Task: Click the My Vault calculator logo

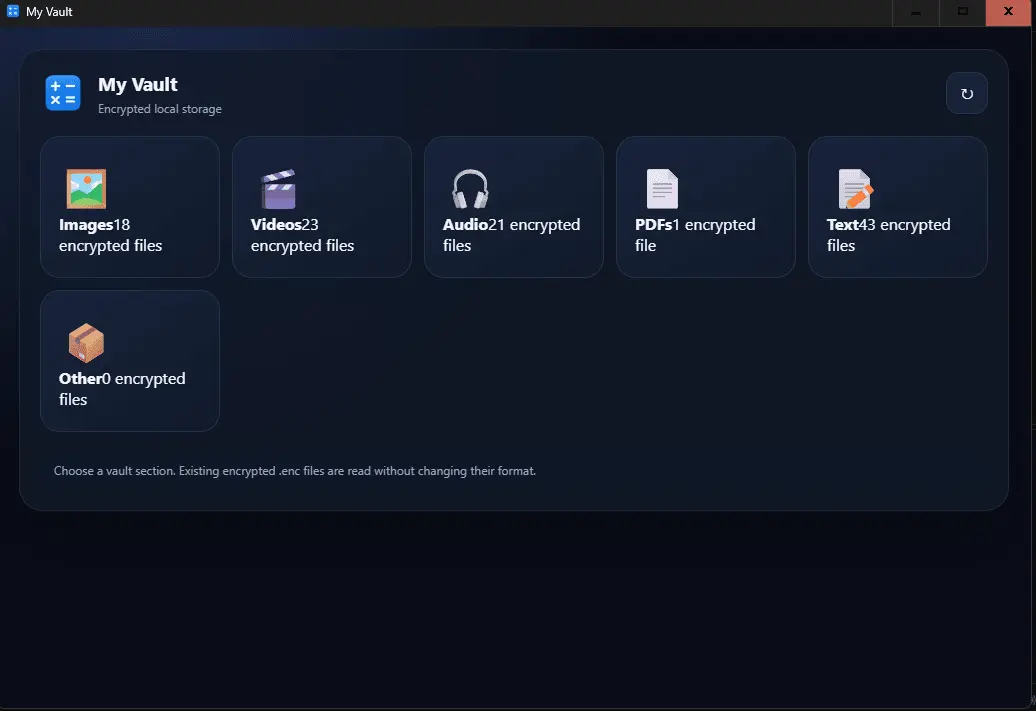Action: (x=63, y=93)
